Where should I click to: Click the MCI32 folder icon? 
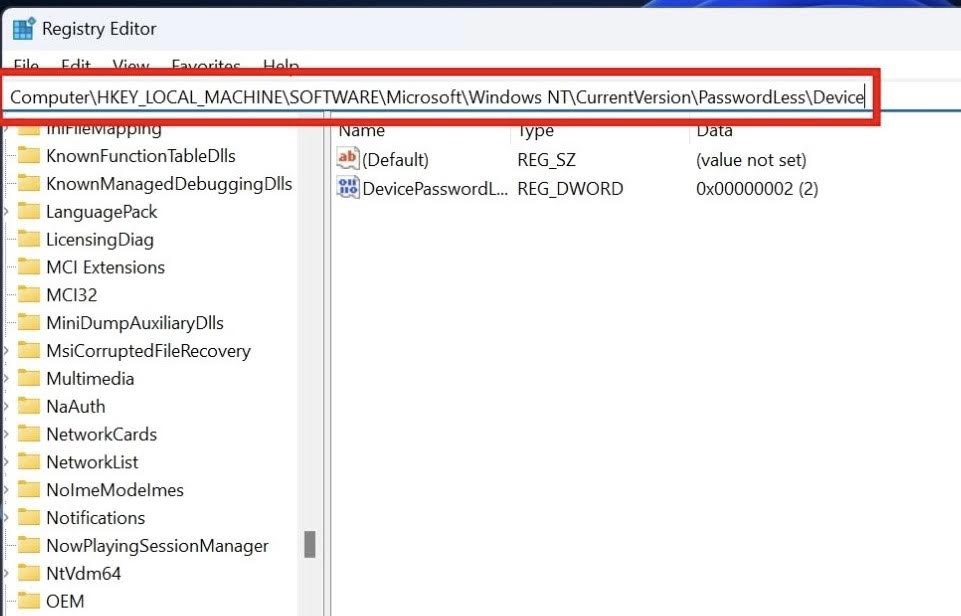click(x=30, y=295)
